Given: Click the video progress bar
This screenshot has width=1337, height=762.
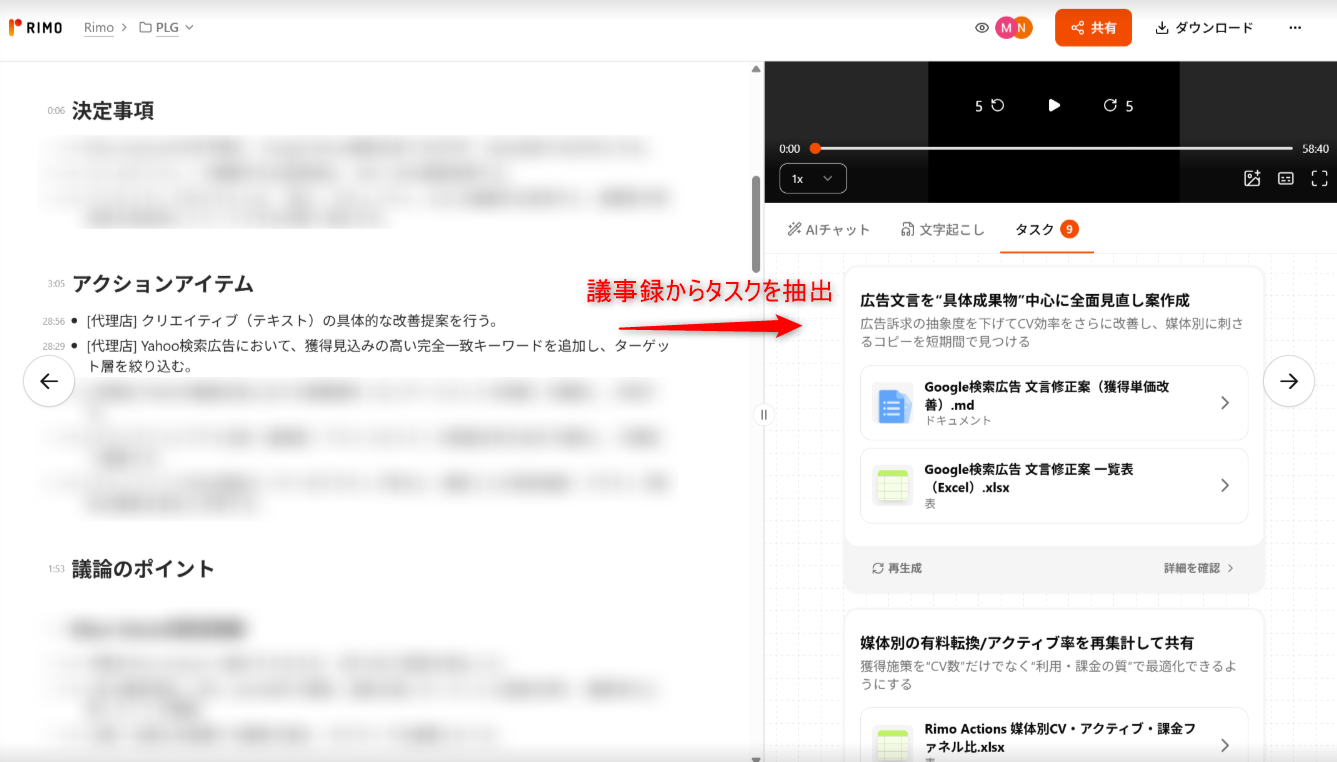Looking at the screenshot, I should tap(1052, 148).
